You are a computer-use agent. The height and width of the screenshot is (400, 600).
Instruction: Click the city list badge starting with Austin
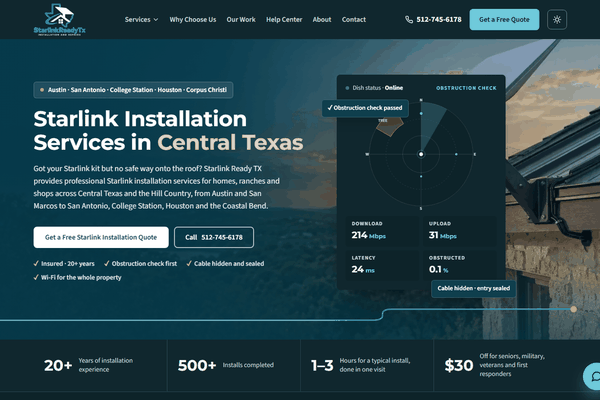pos(133,90)
